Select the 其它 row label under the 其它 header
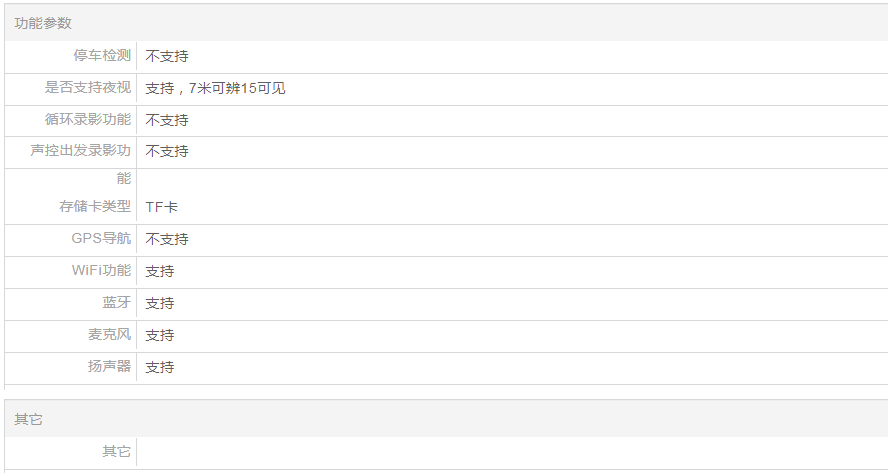 (116, 452)
